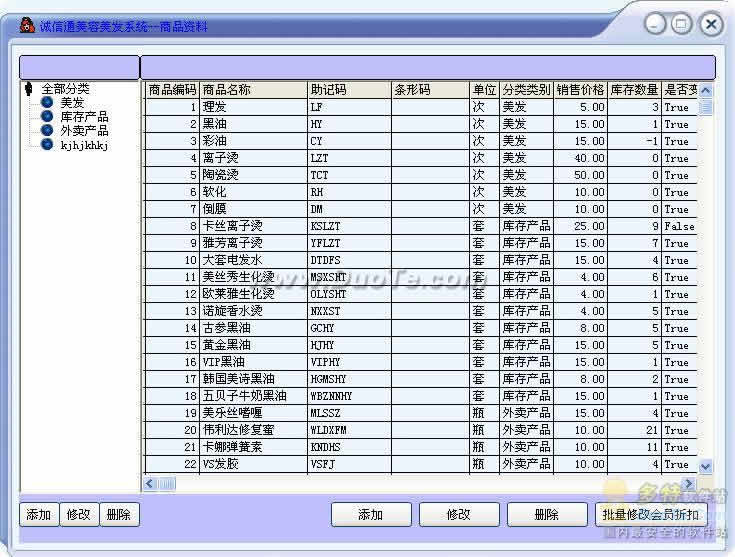Click the blue icon beside kjhjkhkj category
The height and width of the screenshot is (557, 735).
pos(47,144)
